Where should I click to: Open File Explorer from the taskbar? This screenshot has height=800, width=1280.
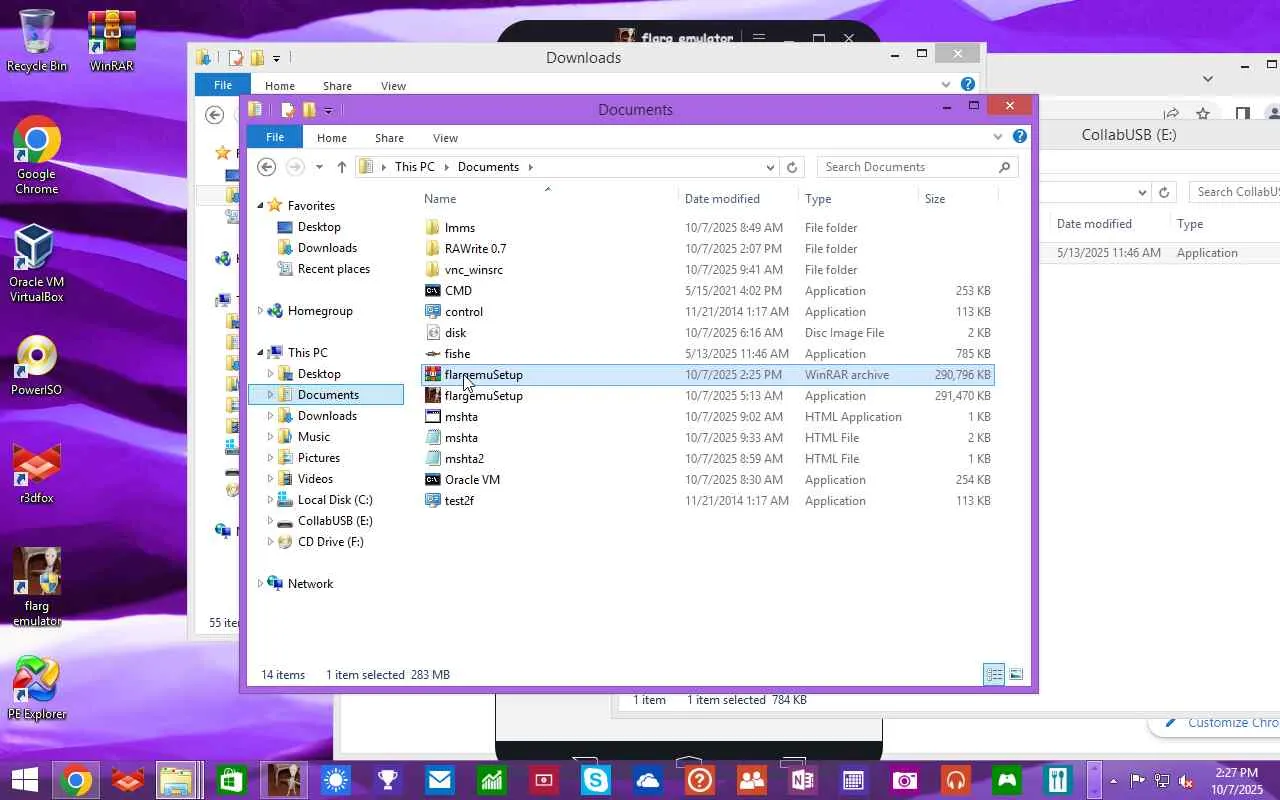coord(178,780)
